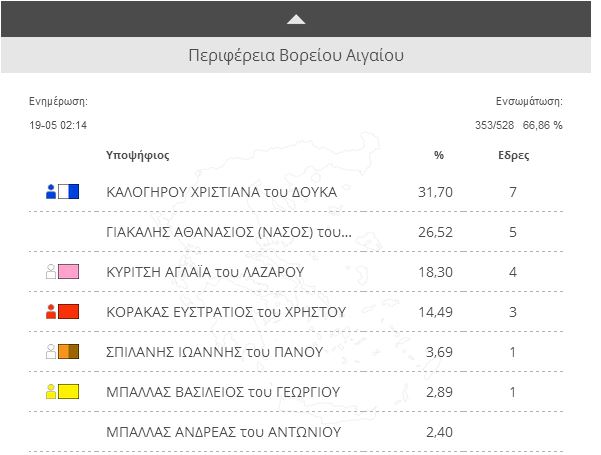Click red person icon beside ΚΟΡΑΚΑΣ
The height and width of the screenshot is (455, 601).
pos(51,311)
